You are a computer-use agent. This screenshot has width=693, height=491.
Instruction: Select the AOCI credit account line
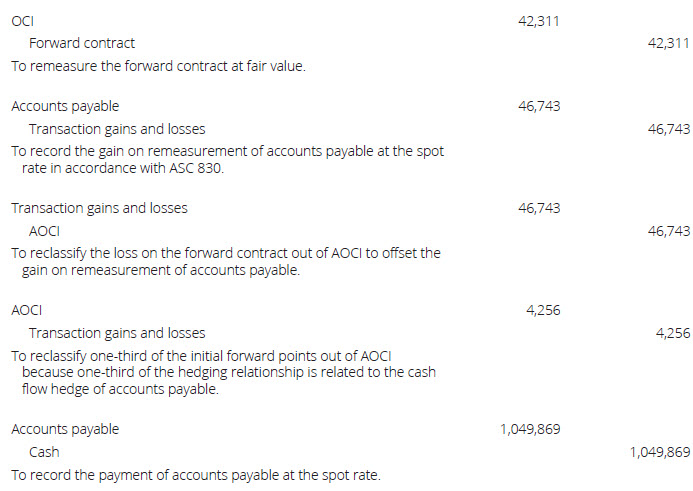pyautogui.click(x=45, y=231)
